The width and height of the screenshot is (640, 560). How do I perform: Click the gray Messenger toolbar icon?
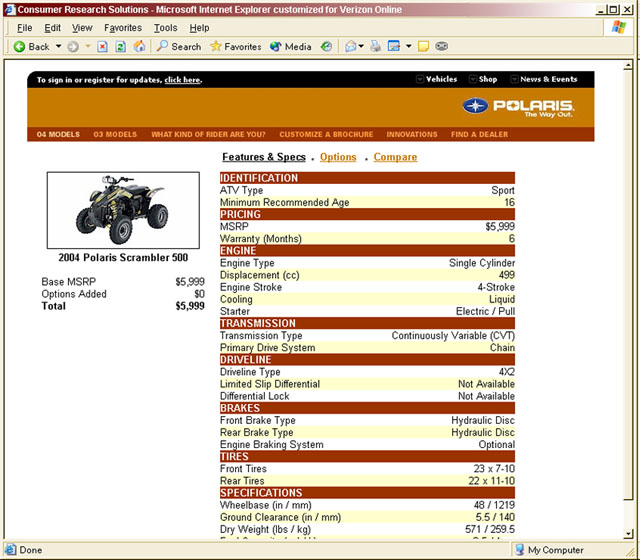pyautogui.click(x=441, y=46)
